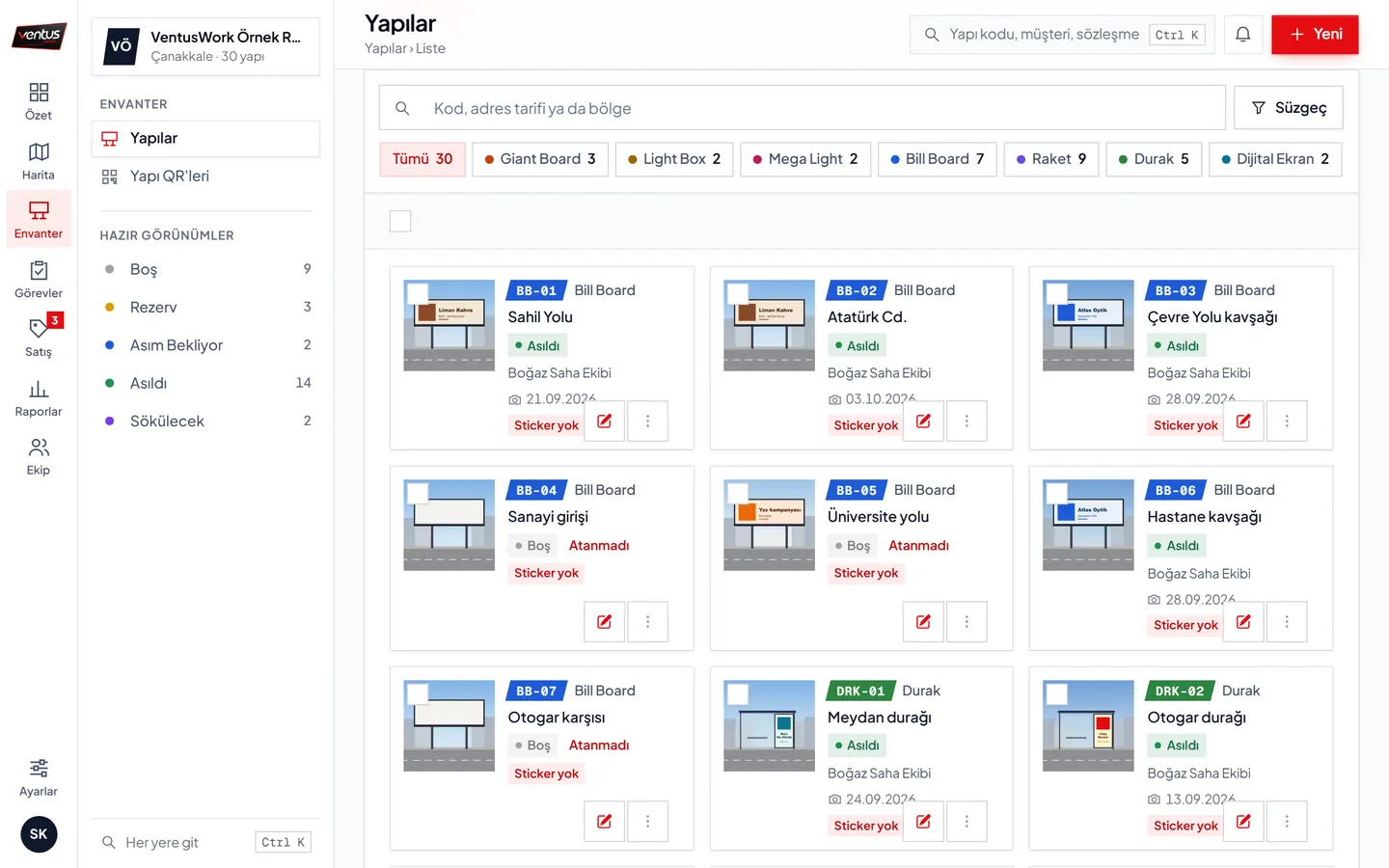This screenshot has height=868, width=1389.
Task: Click the red Yeni button
Action: [1315, 35]
